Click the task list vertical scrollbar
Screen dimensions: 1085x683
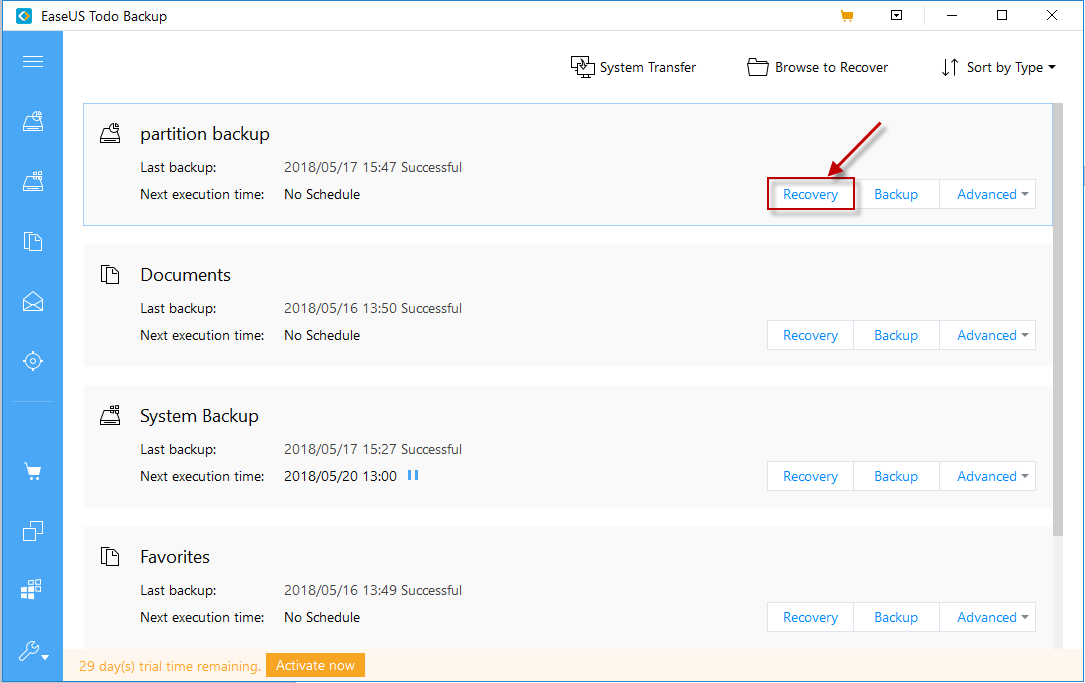(x=1058, y=320)
